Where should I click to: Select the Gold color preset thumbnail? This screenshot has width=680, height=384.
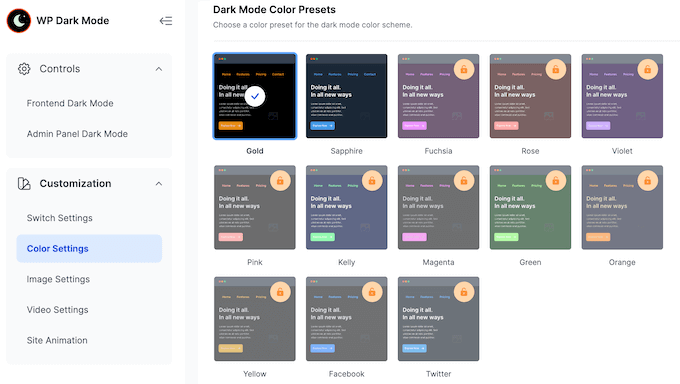pyautogui.click(x=255, y=96)
